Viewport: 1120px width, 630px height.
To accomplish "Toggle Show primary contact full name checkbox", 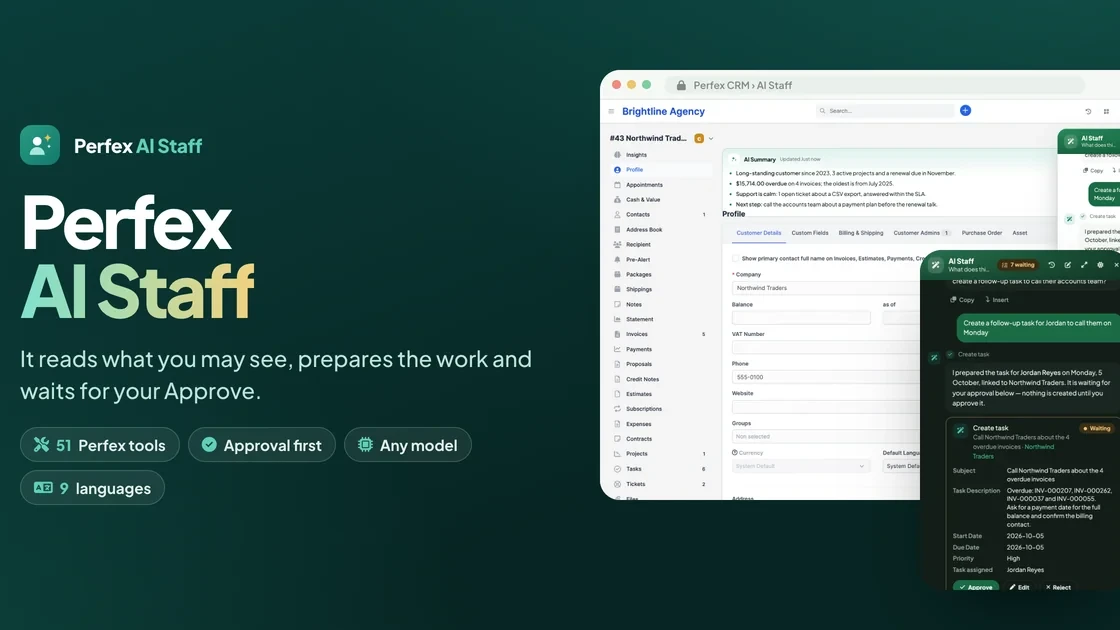I will coord(736,259).
